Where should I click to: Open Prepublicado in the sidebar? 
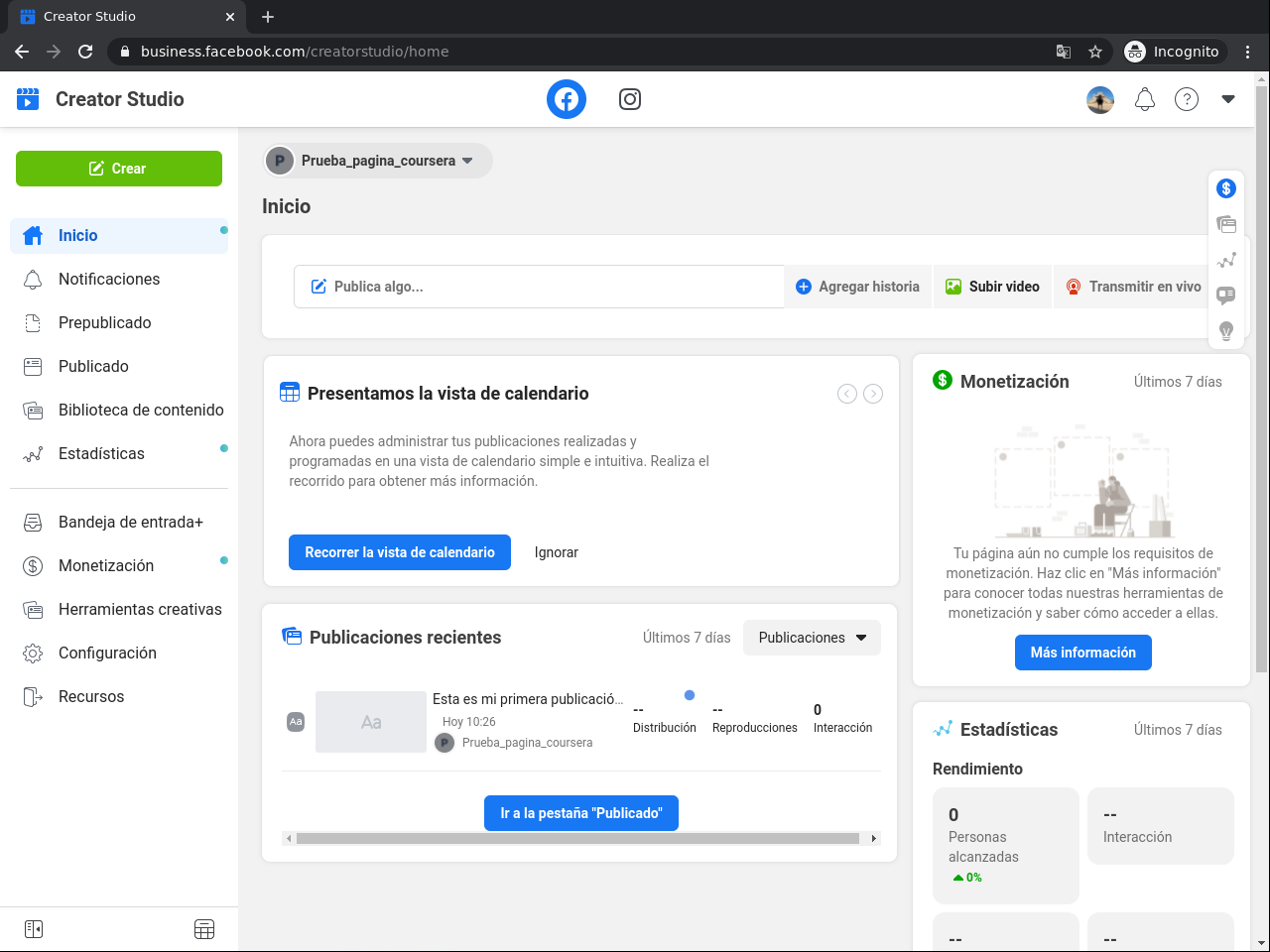119,323
